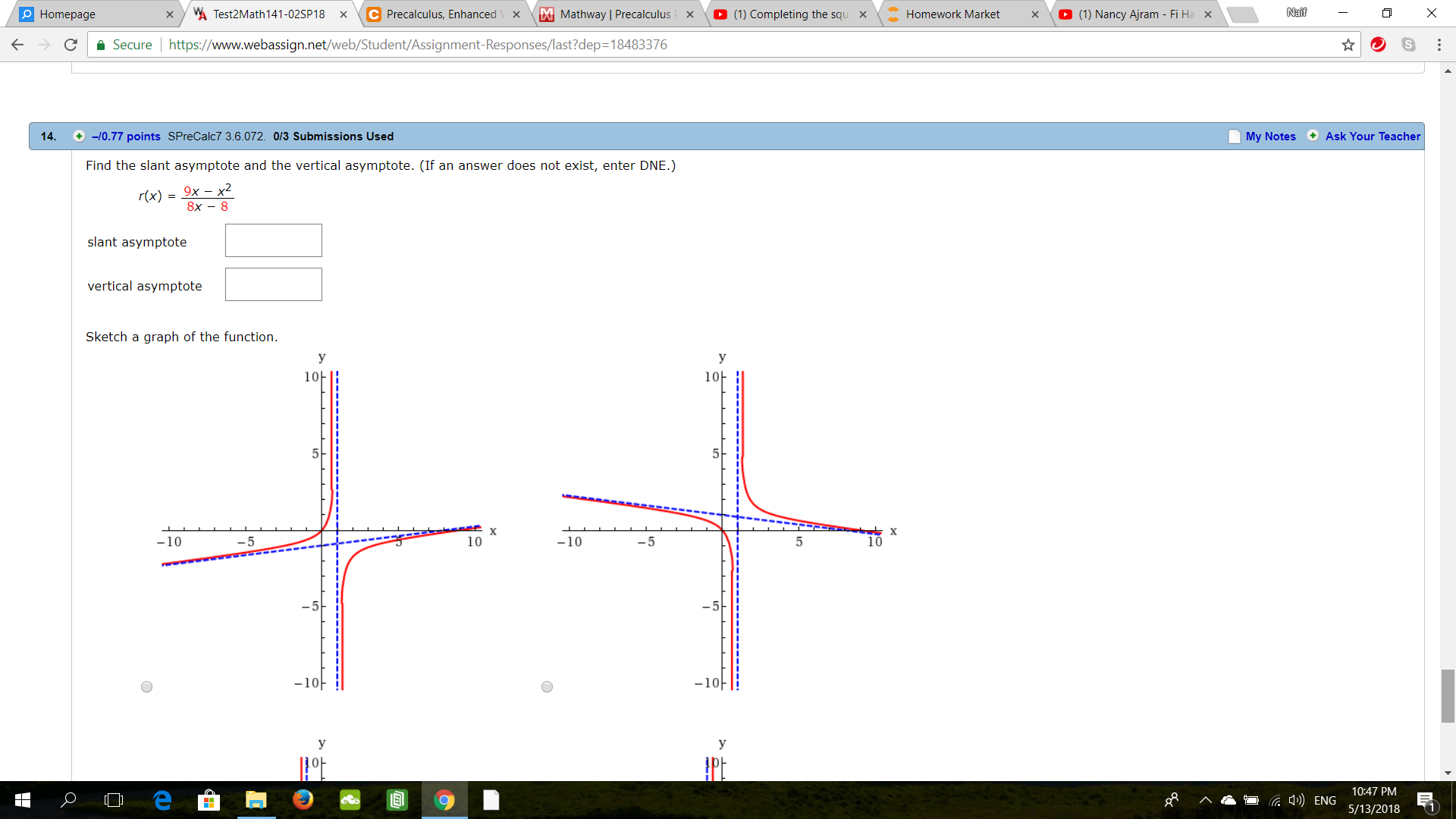
Task: Open the Windows Start menu
Action: click(x=23, y=800)
